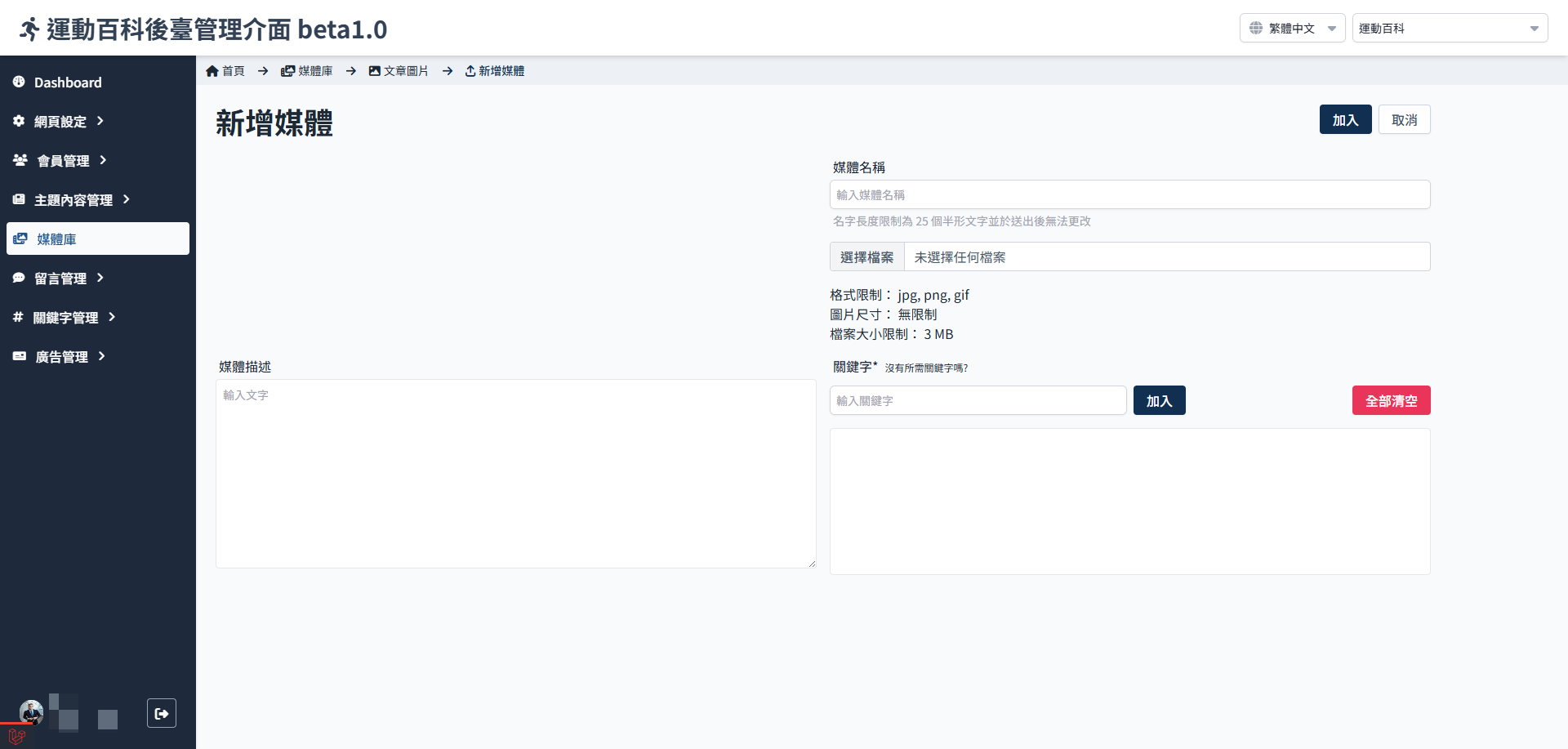Click the 留言管理 comment bubble icon
Viewport: 1568px width, 749px height.
tap(19, 278)
